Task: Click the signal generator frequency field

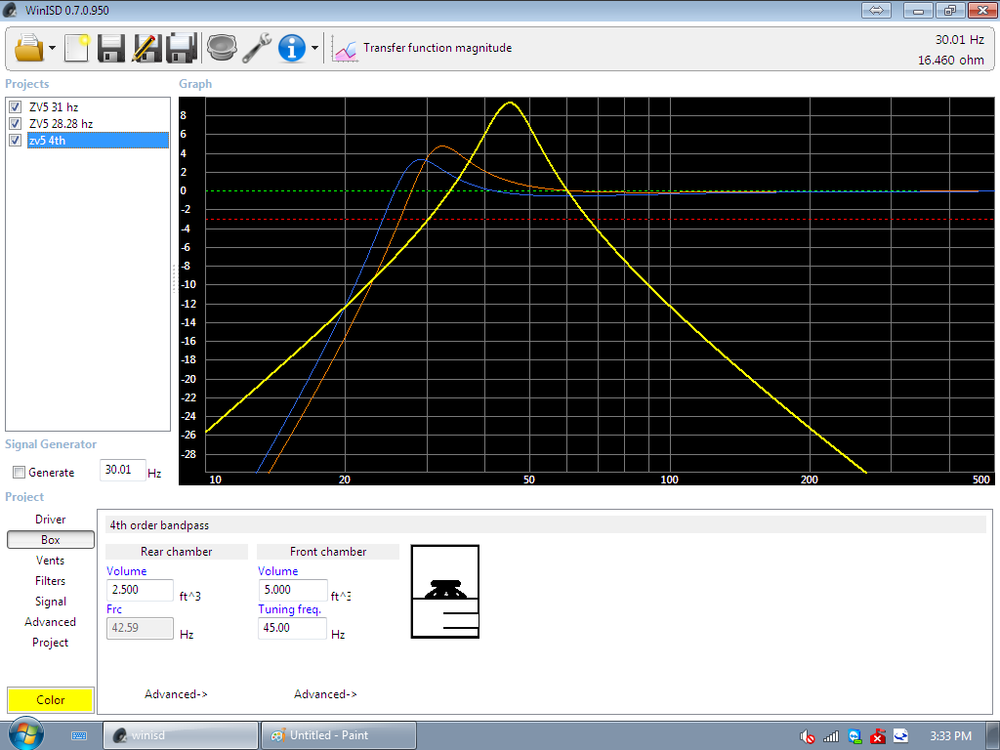Action: pyautogui.click(x=122, y=470)
